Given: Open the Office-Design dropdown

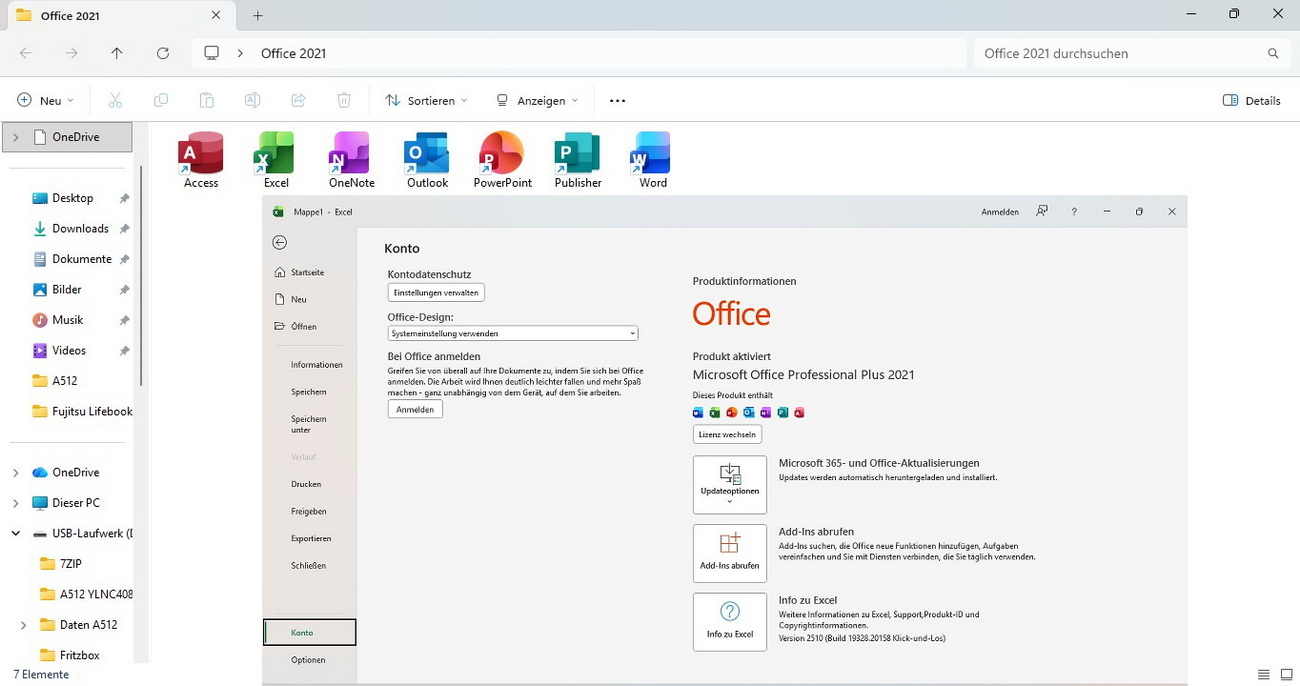Looking at the screenshot, I should click(512, 333).
